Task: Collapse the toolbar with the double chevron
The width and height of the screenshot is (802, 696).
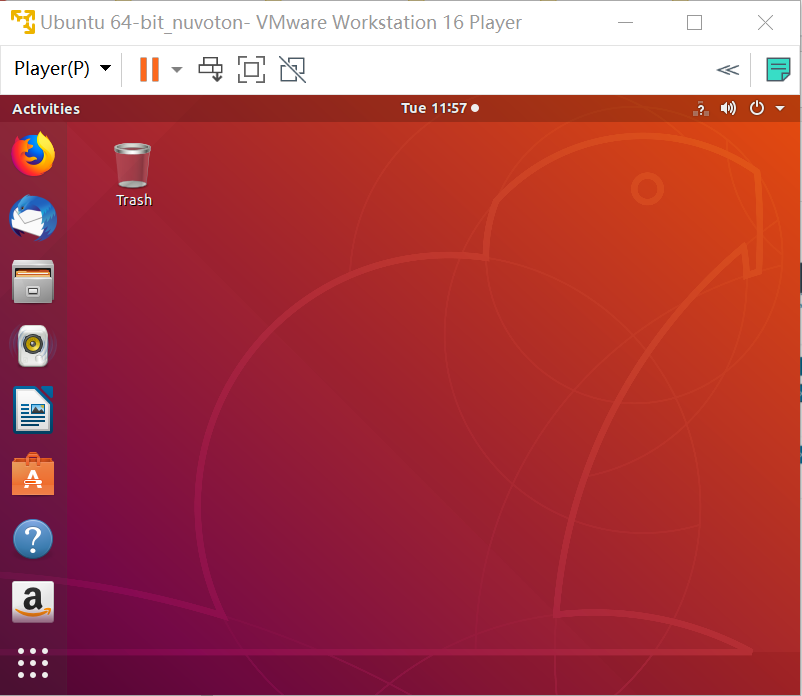Action: point(727,70)
